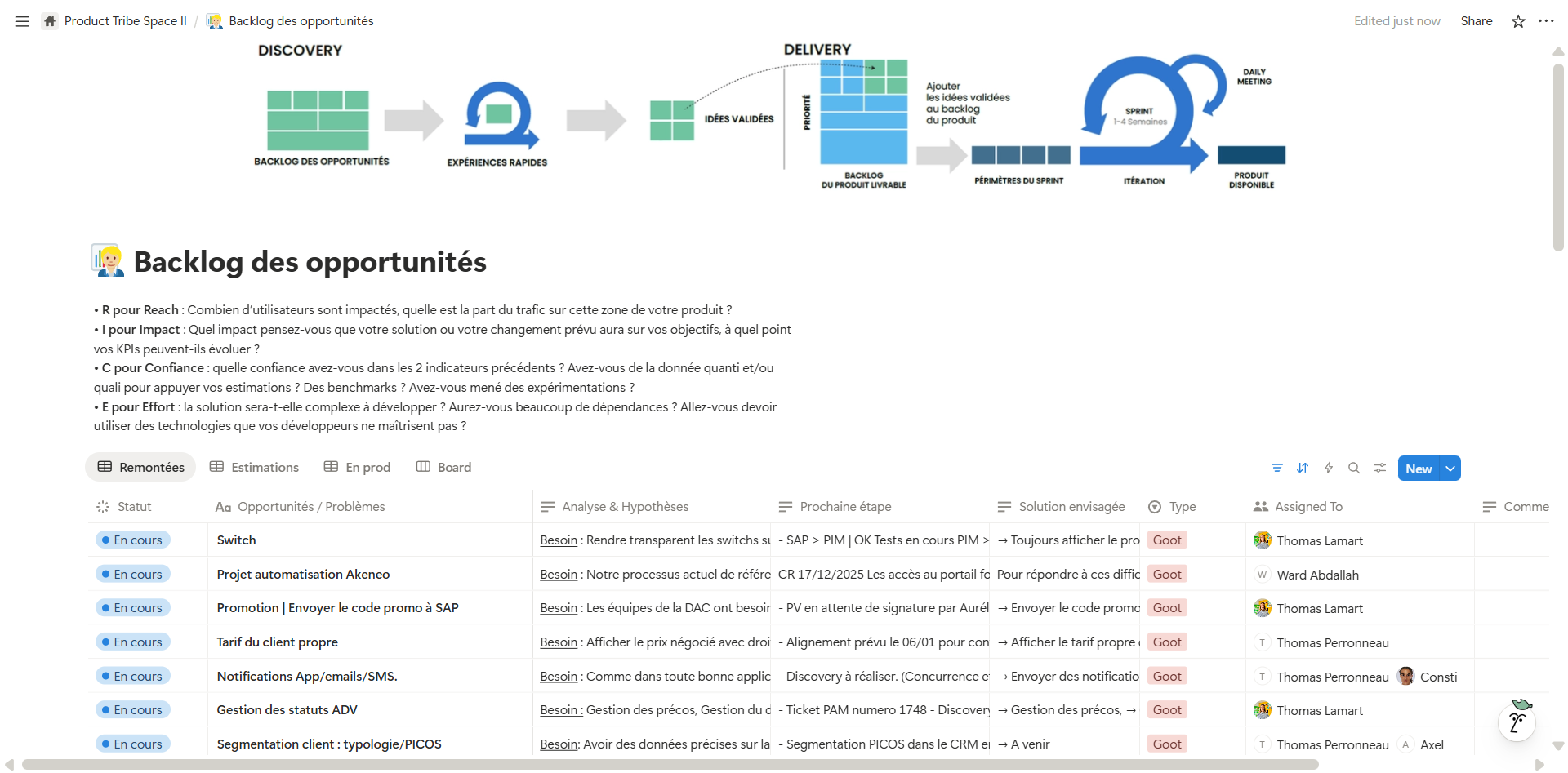Toggle page favorite with the star icon
The height and width of the screenshot is (773, 1568).
pyautogui.click(x=1517, y=21)
